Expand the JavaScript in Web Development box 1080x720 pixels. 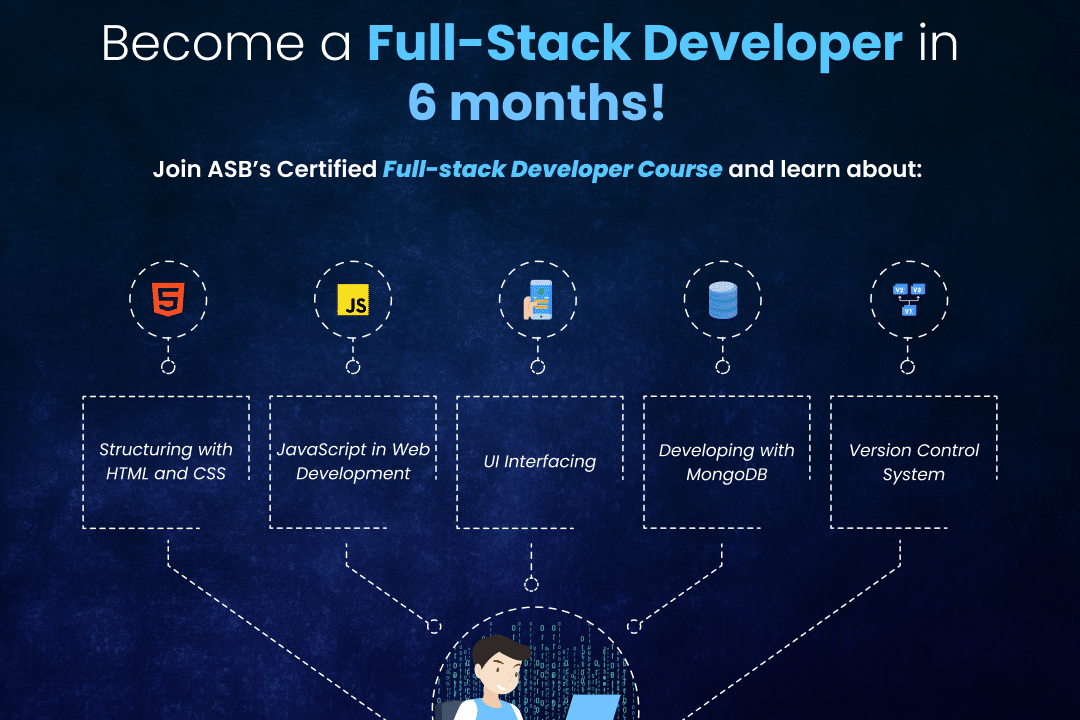point(352,461)
